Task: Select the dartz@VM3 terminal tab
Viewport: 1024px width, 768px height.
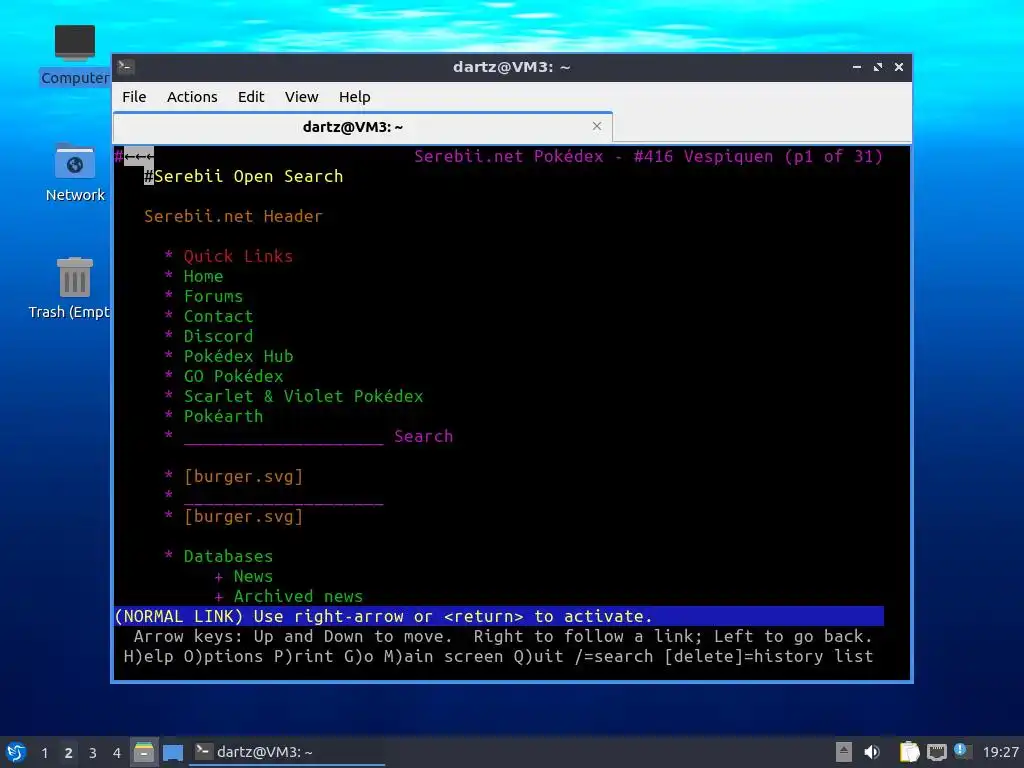Action: [362, 127]
